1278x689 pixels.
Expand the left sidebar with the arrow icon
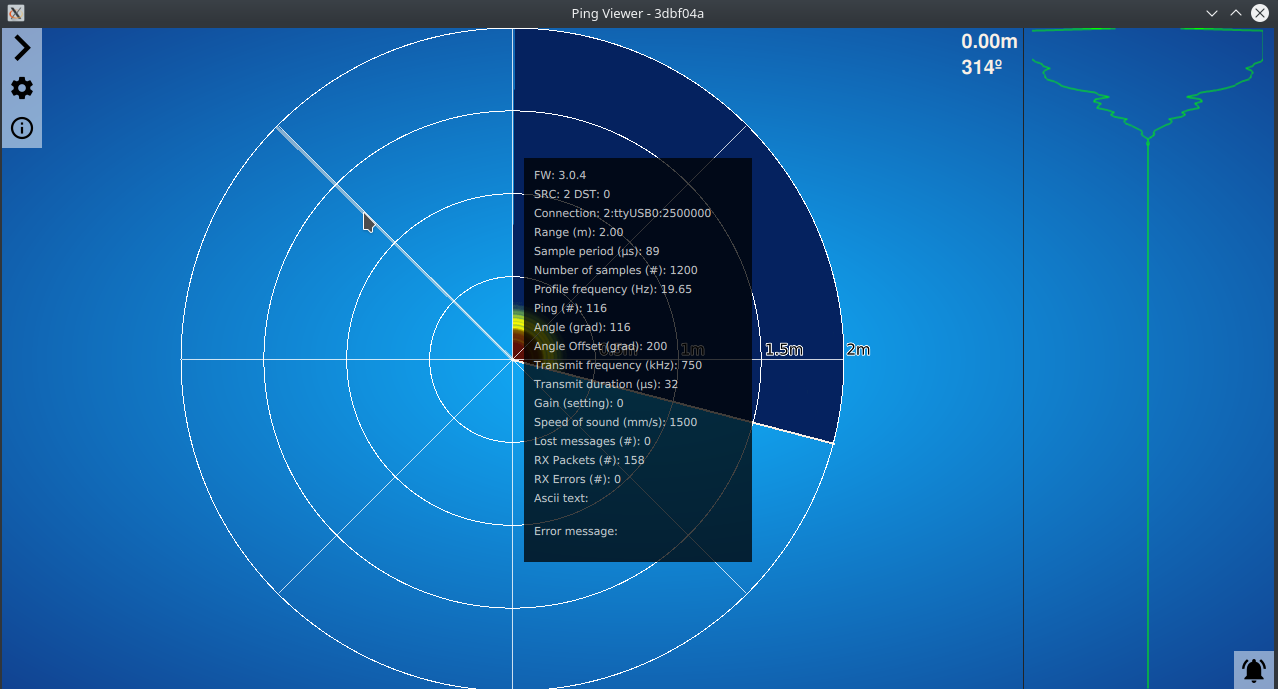pyautogui.click(x=21, y=47)
